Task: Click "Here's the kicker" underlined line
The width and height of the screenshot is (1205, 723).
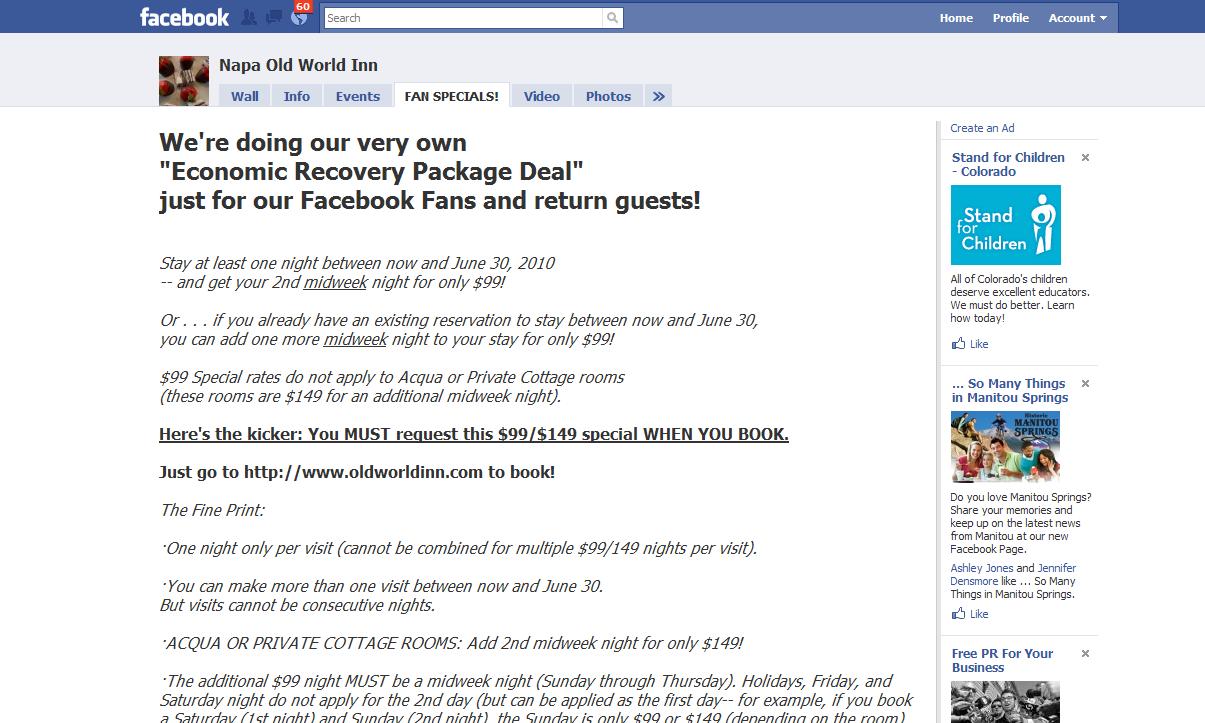Action: coord(474,434)
